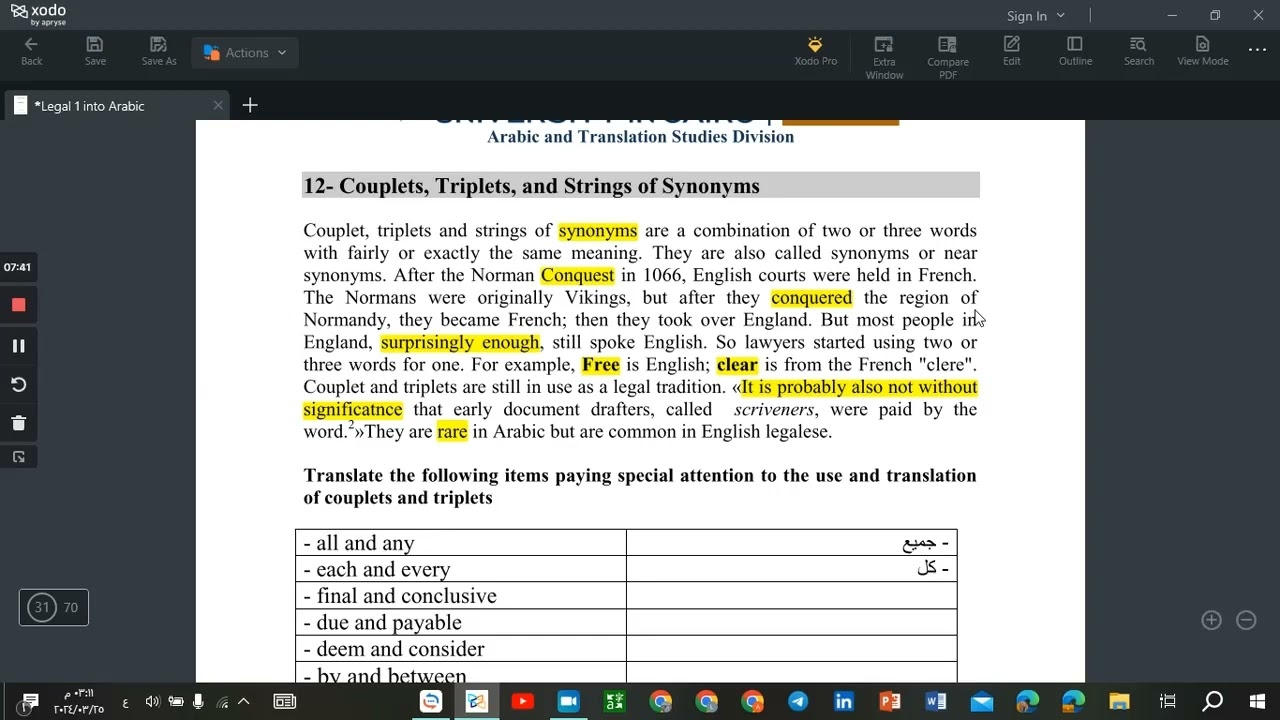Save the document with Save icon
The image size is (1280, 720).
point(95,52)
